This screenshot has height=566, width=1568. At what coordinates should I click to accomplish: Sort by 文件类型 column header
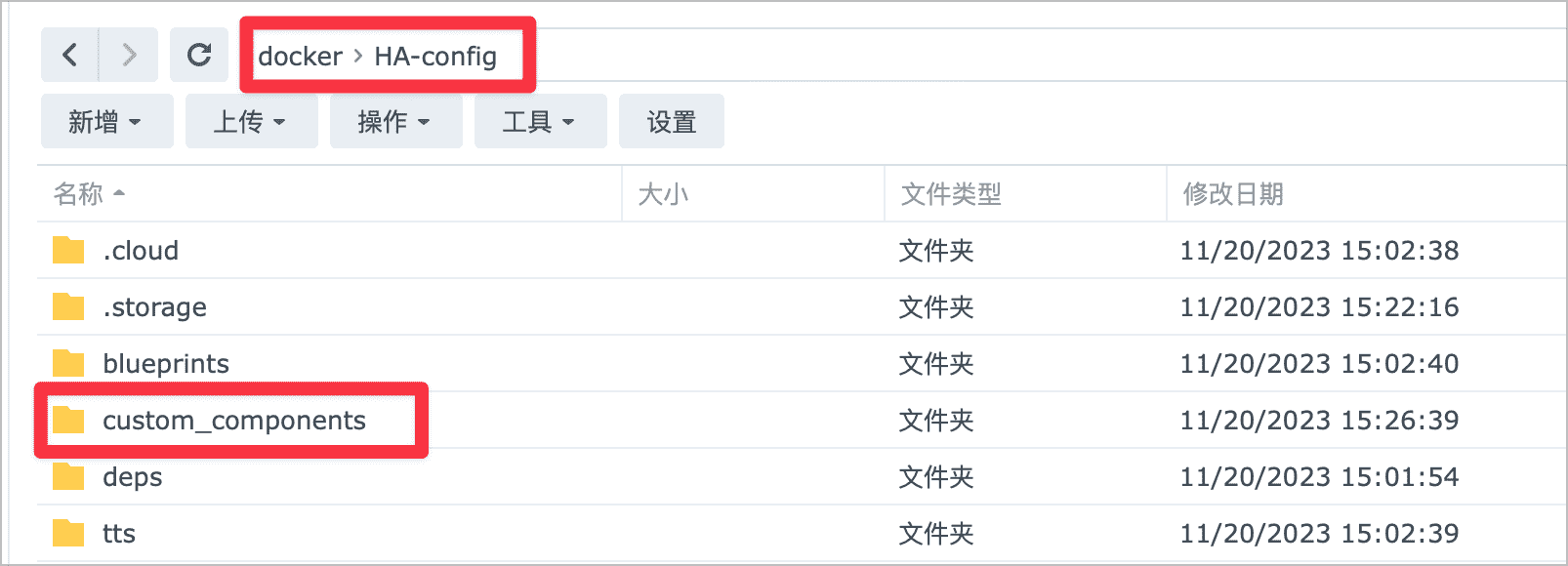click(951, 194)
